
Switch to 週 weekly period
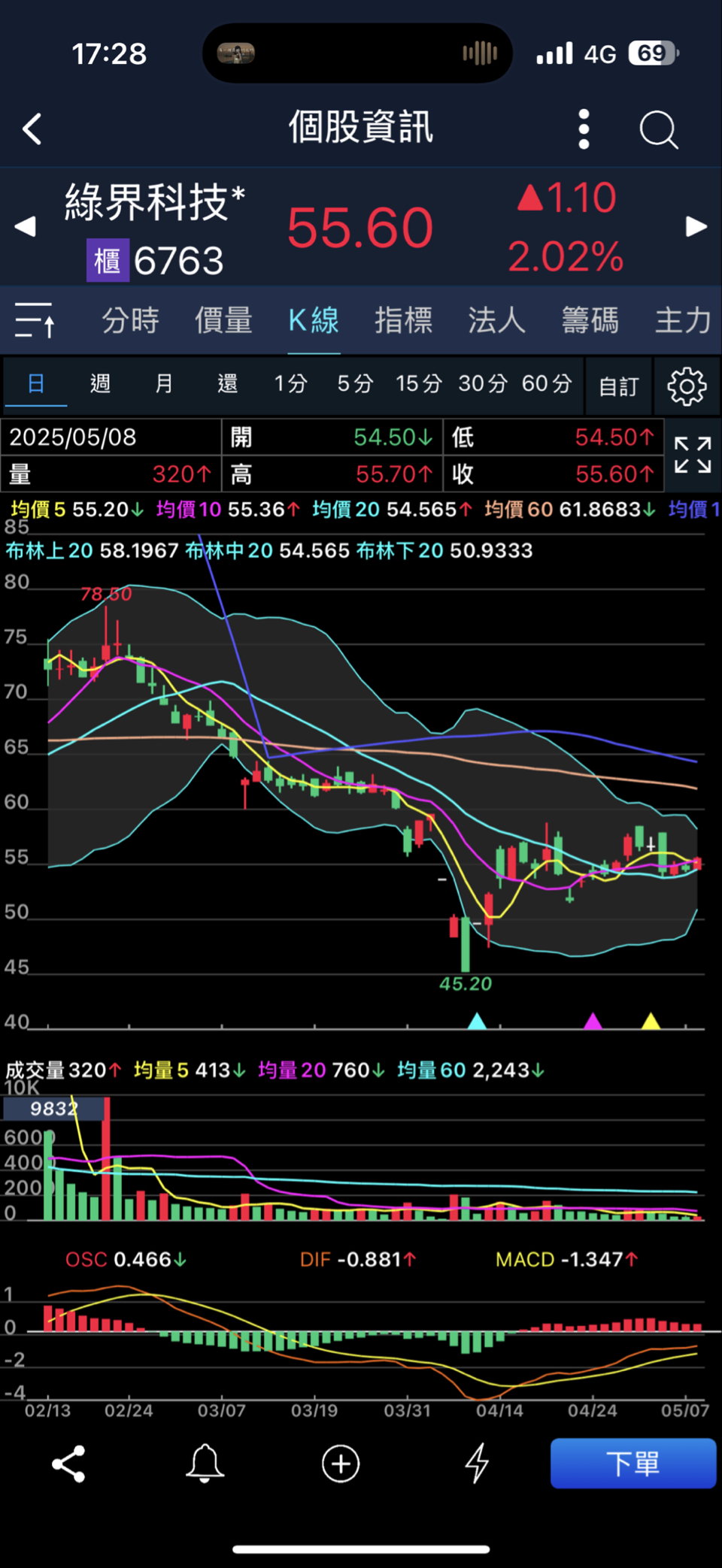pyautogui.click(x=100, y=384)
